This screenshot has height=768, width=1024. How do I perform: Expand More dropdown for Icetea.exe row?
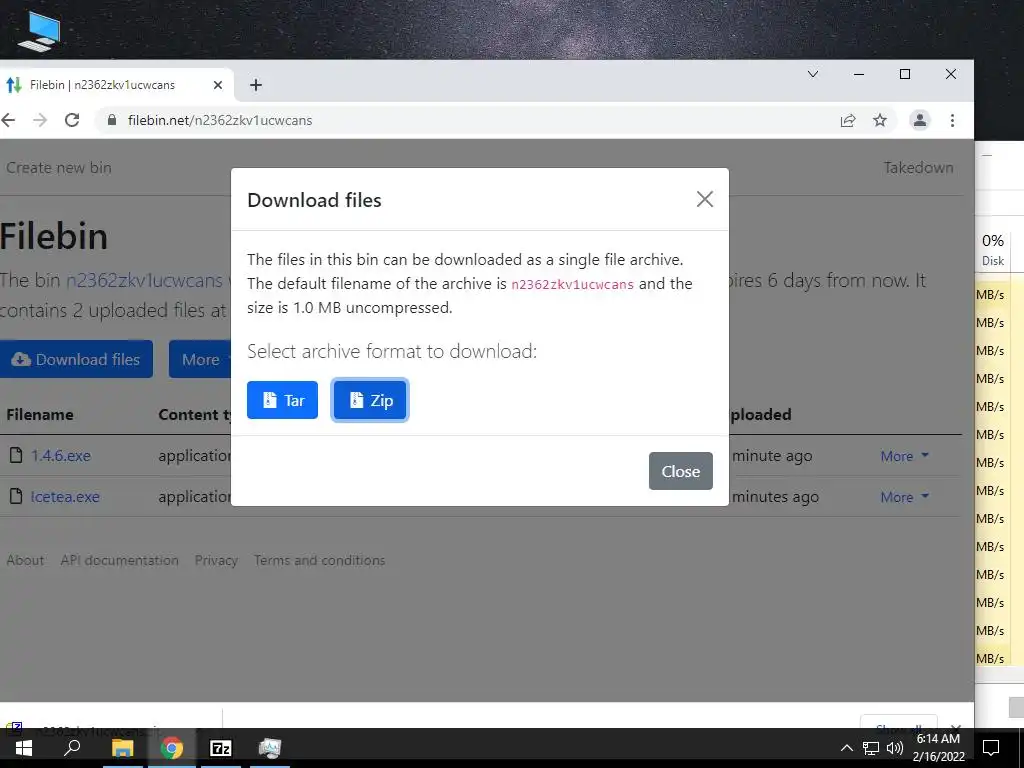click(904, 497)
